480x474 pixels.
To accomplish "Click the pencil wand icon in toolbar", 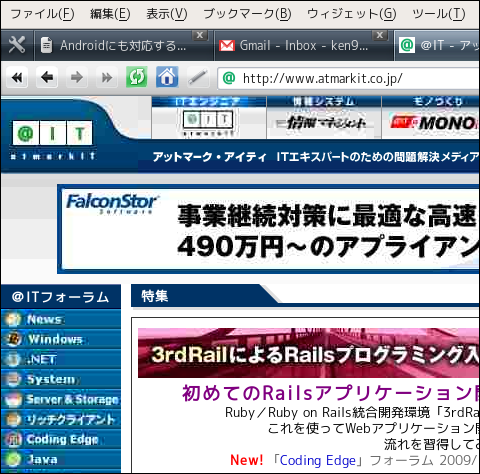I will [197, 78].
